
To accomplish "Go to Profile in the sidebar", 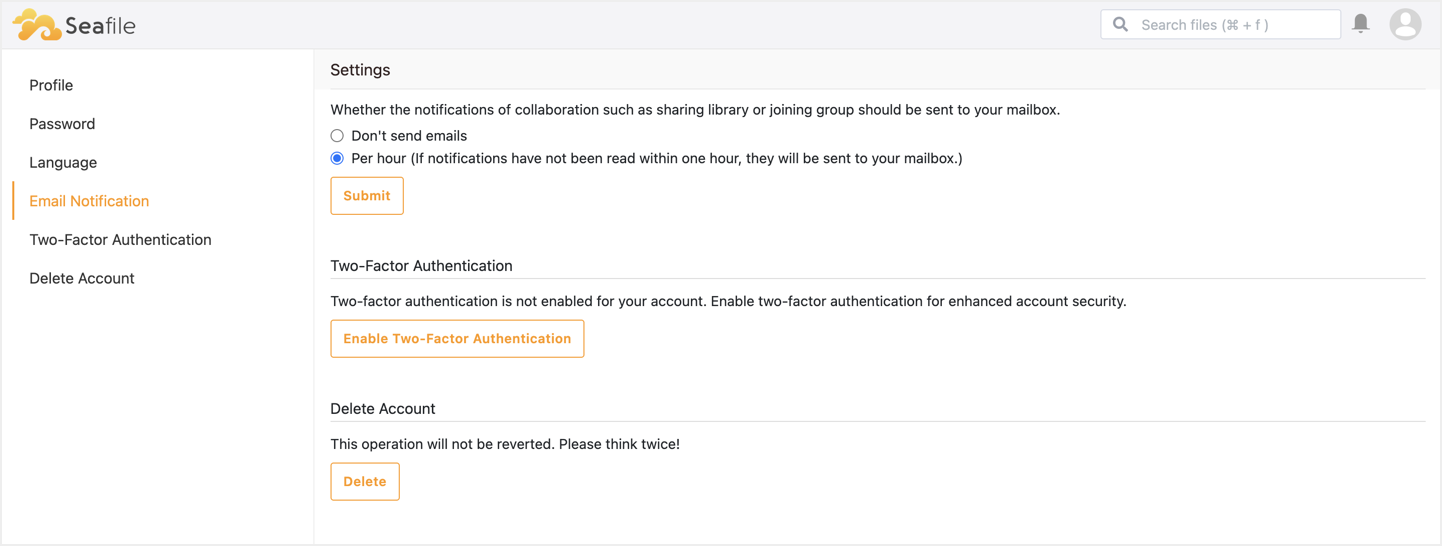I will click(x=51, y=85).
